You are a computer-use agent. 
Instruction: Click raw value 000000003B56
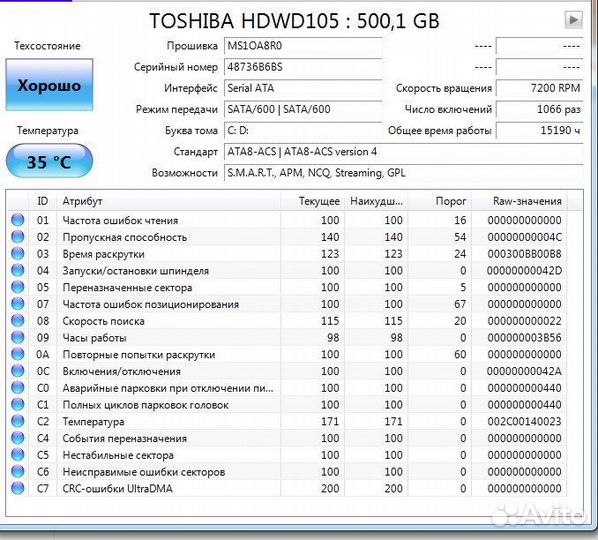[524, 338]
